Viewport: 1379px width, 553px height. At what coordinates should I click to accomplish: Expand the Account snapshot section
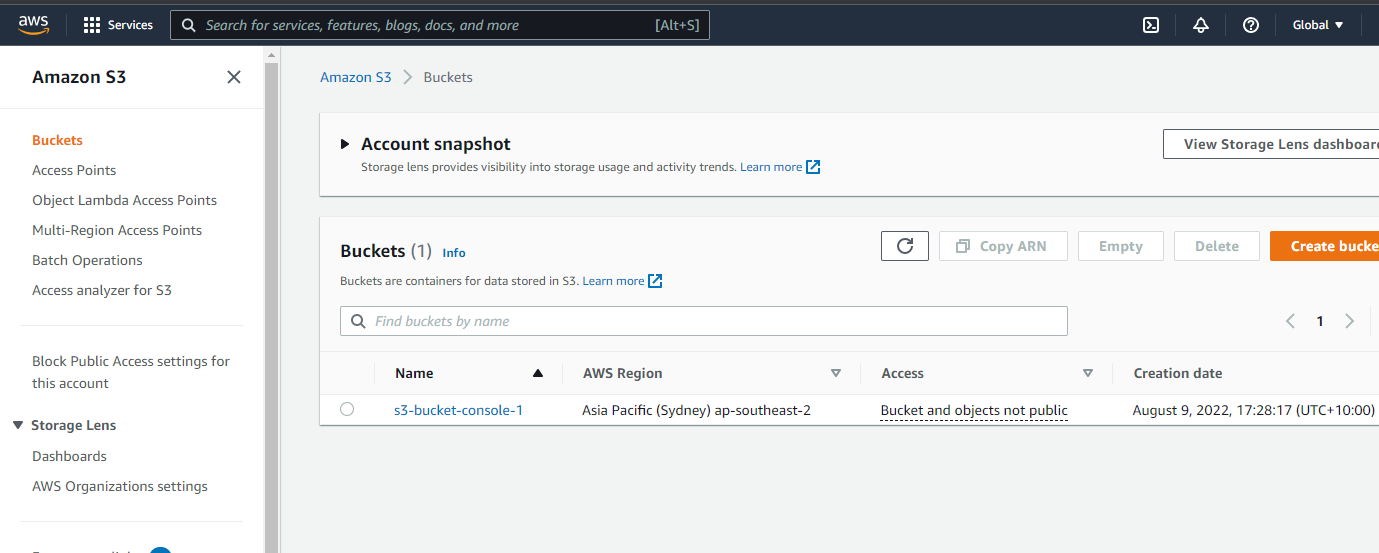click(x=345, y=144)
